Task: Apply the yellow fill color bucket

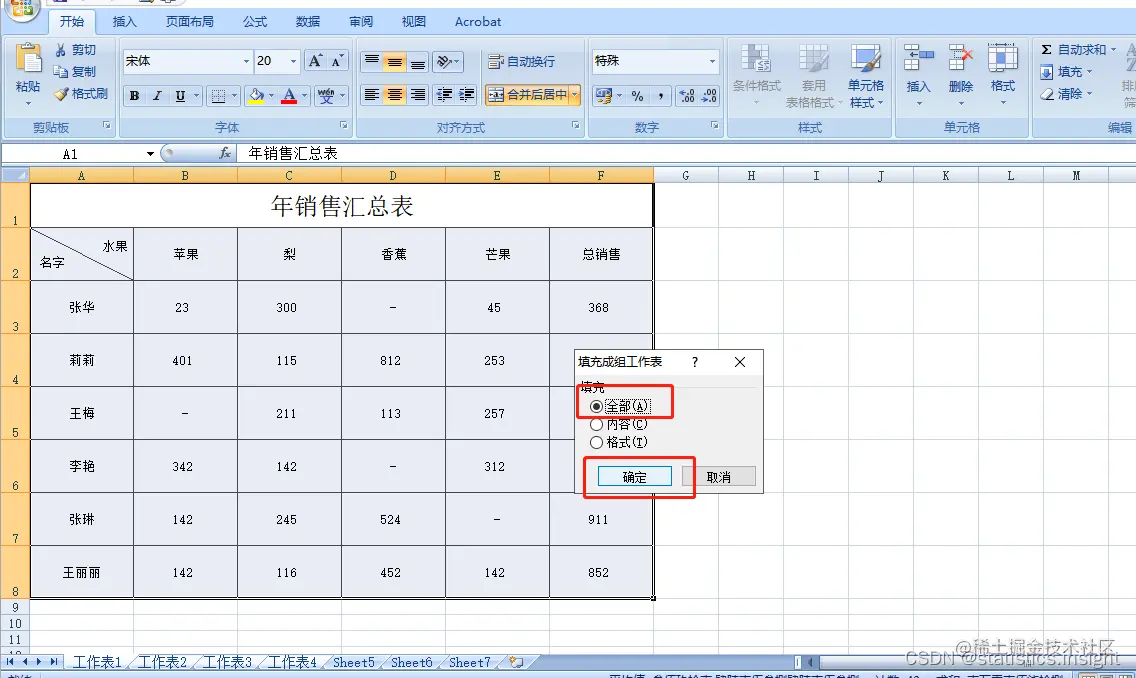Action: tap(256, 96)
